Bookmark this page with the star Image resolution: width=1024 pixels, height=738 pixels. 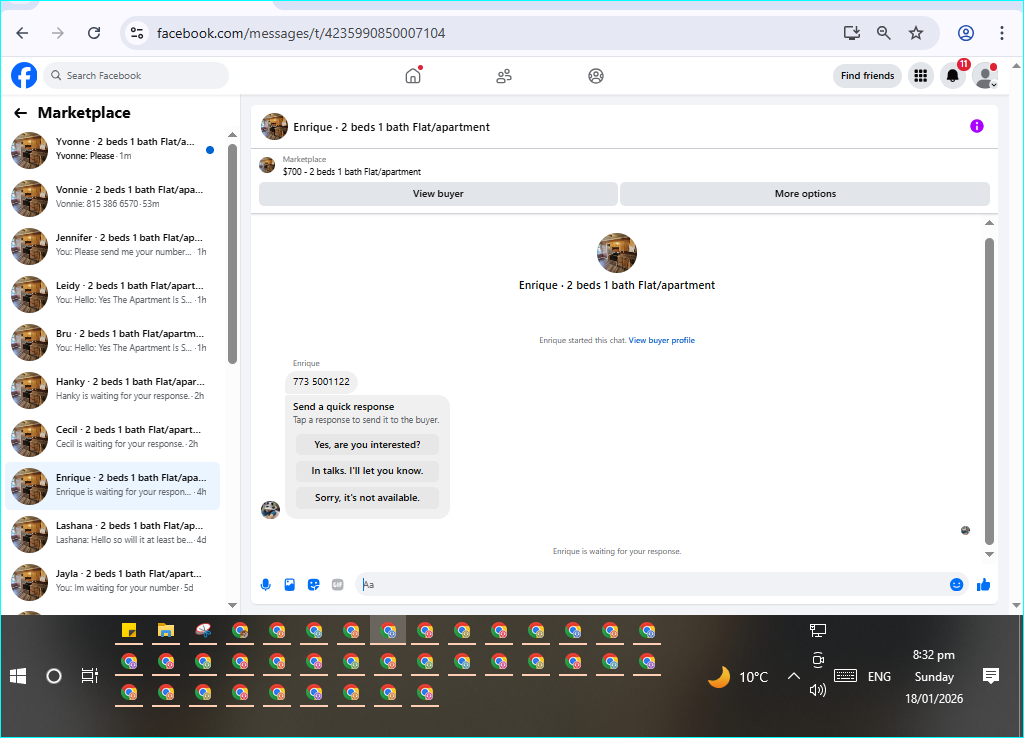(x=916, y=33)
